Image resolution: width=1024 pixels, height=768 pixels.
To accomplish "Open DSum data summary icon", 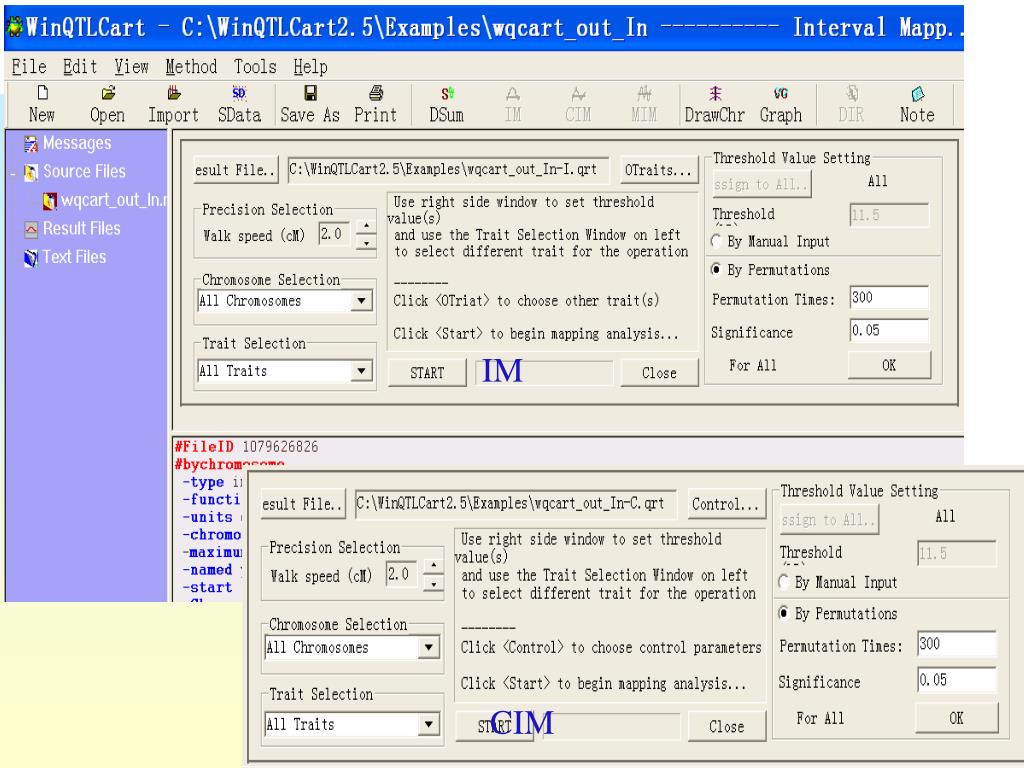I will [447, 104].
